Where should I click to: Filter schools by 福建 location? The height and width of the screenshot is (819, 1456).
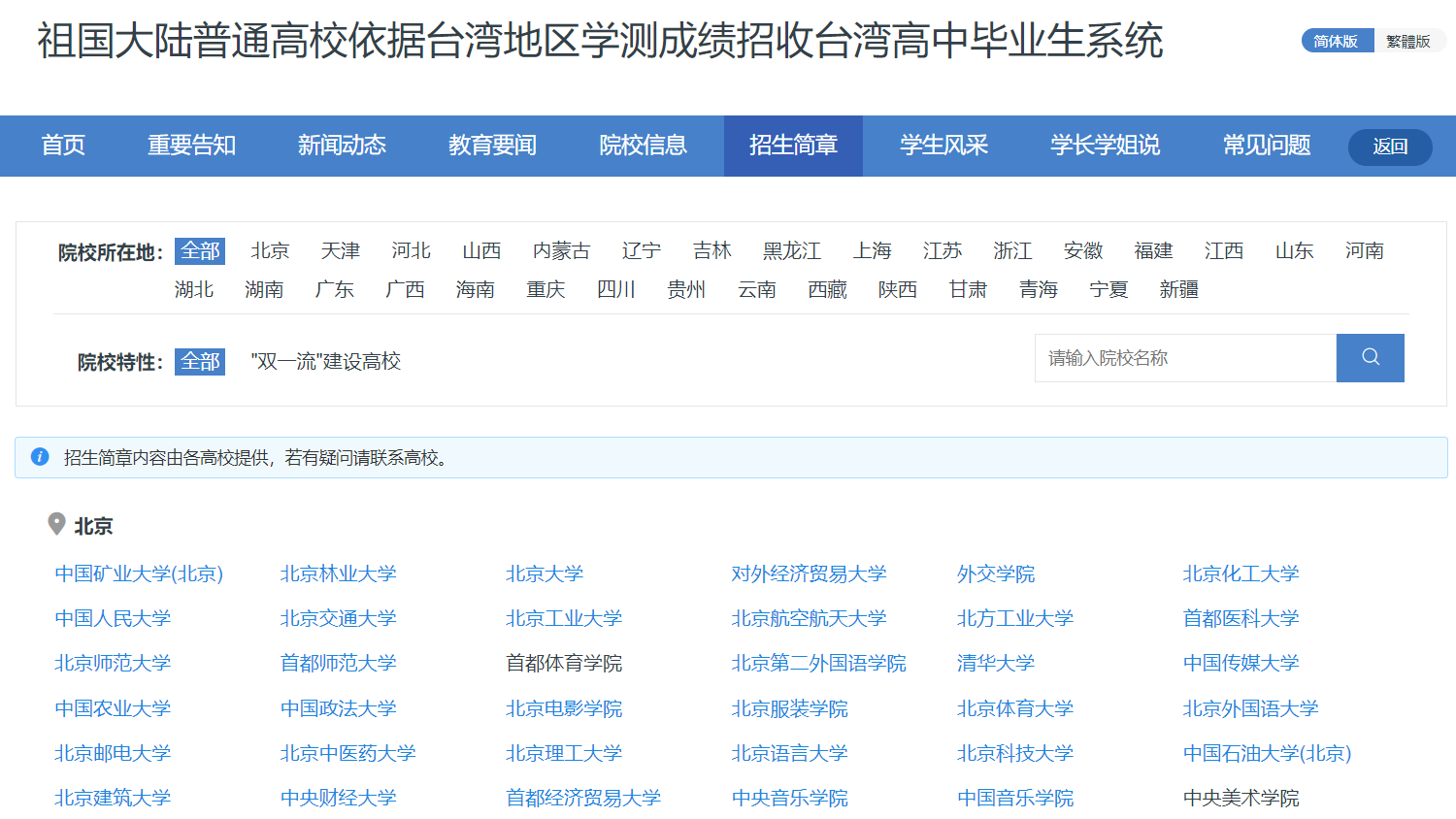click(1153, 251)
